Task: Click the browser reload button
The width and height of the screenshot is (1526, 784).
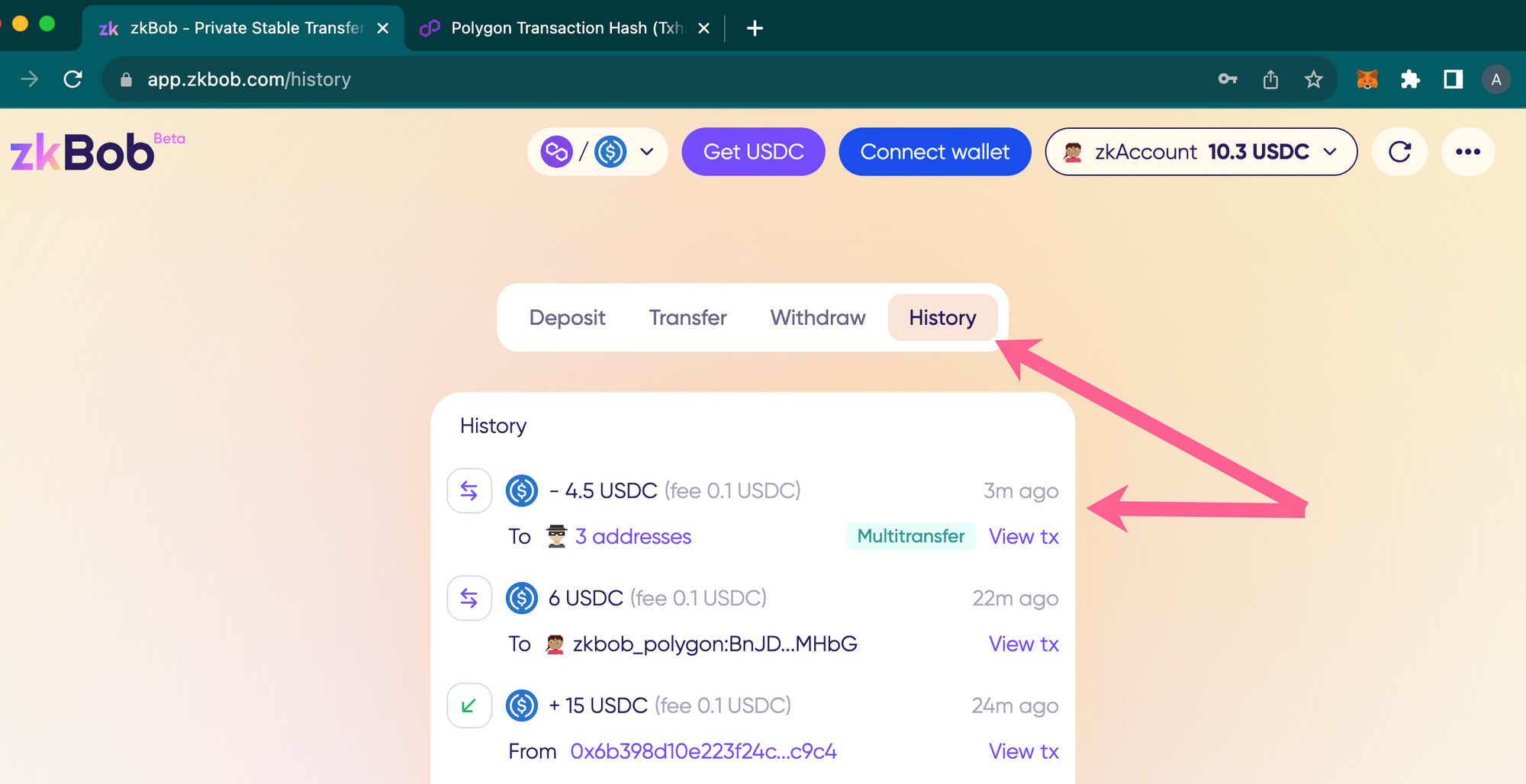Action: [72, 79]
